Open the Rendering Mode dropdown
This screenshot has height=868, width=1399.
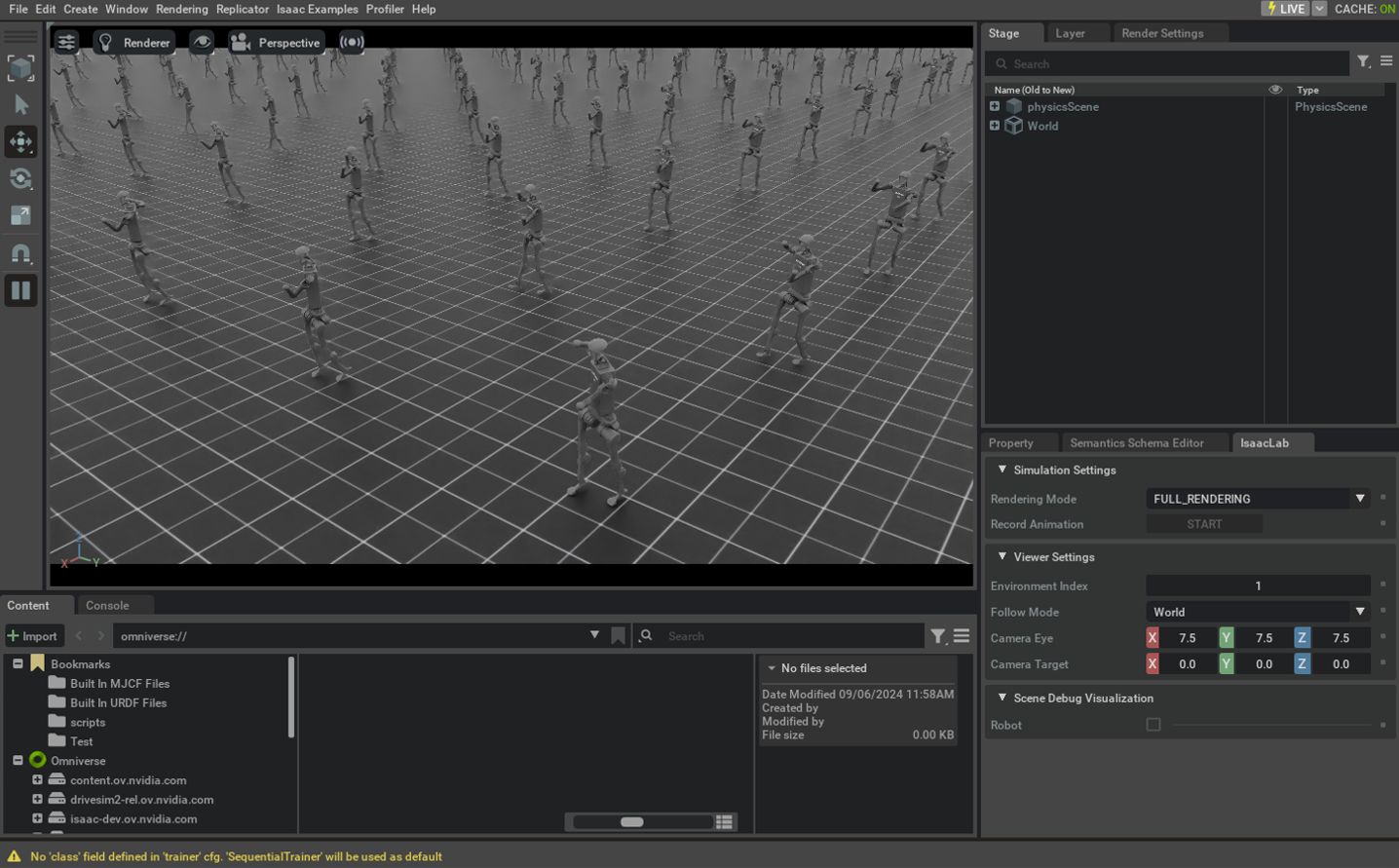click(1257, 498)
